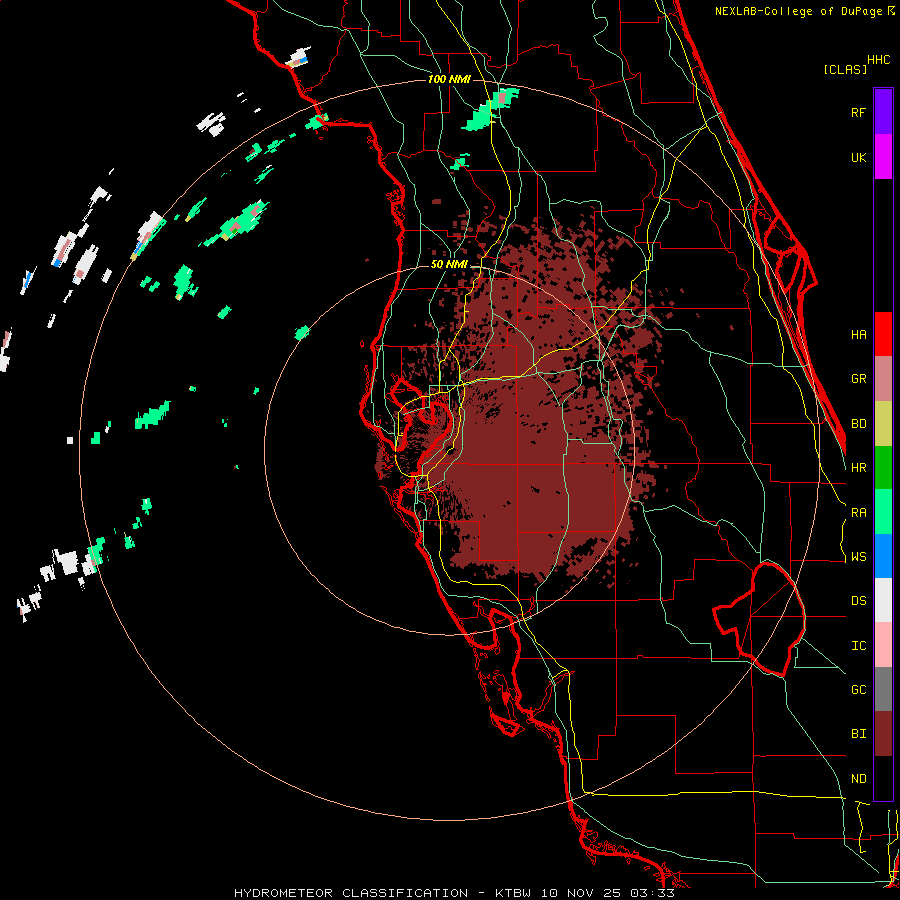Click the DS legend label

[x=858, y=601]
